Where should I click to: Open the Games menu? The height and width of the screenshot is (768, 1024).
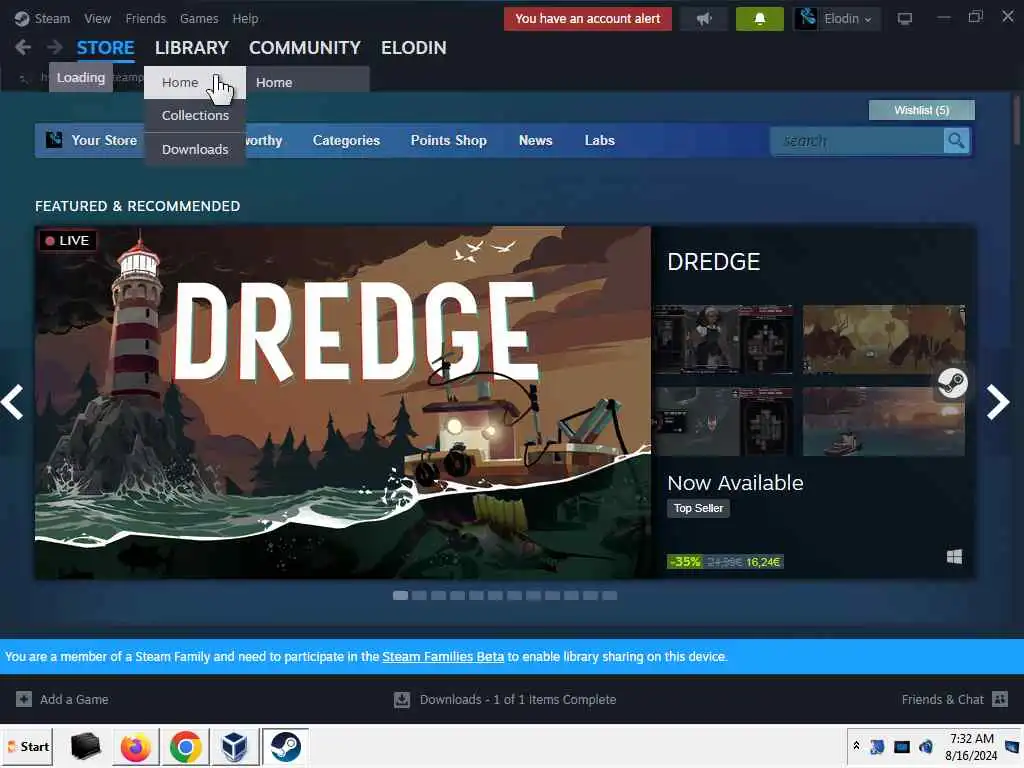pos(199,18)
